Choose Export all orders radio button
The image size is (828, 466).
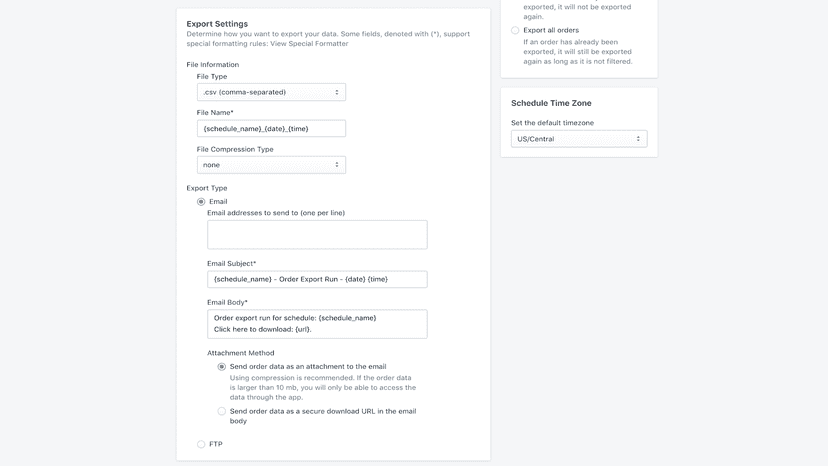click(515, 30)
